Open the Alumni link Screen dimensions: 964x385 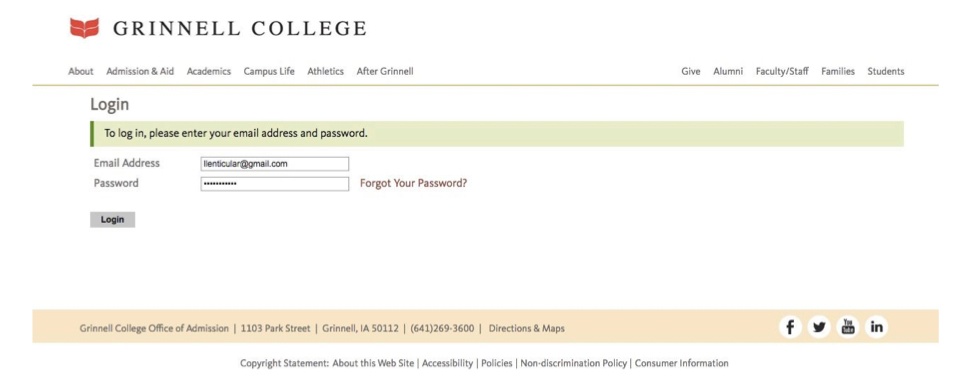point(729,71)
